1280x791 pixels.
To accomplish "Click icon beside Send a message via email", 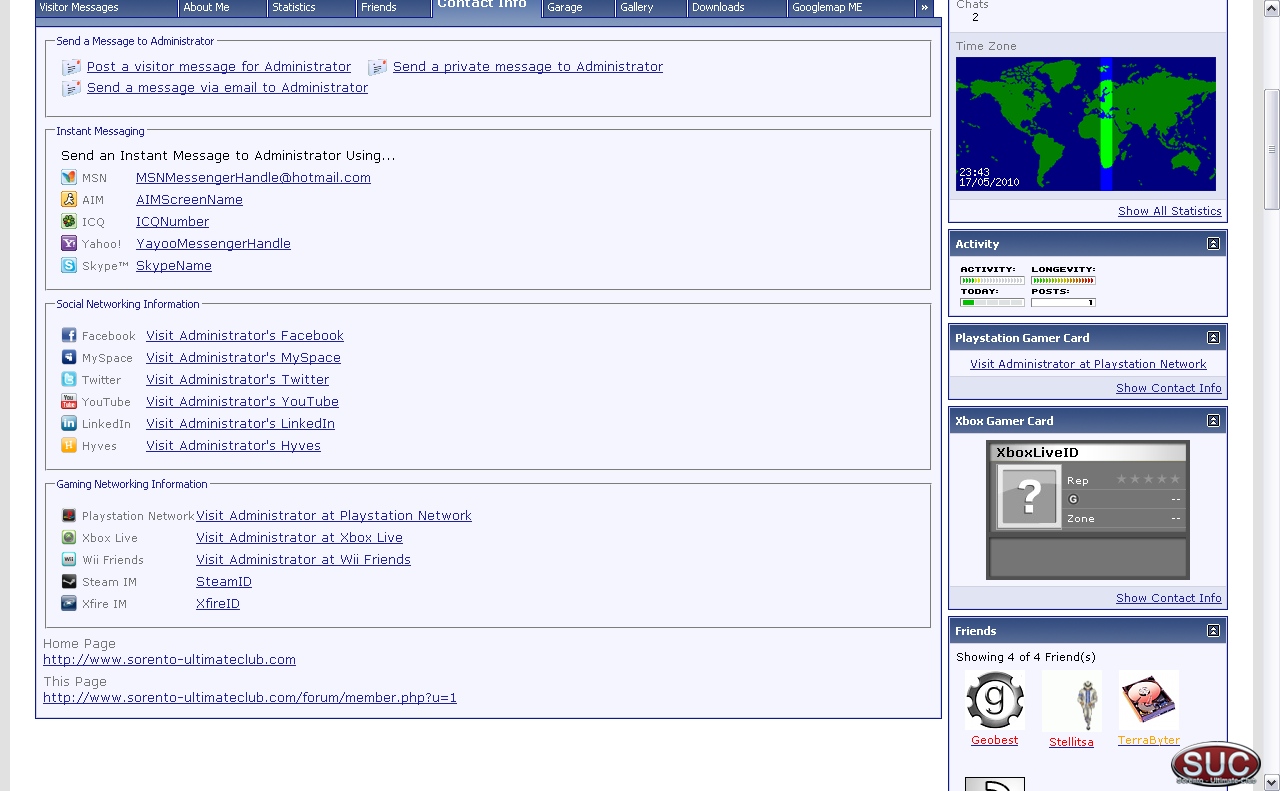I will [71, 88].
